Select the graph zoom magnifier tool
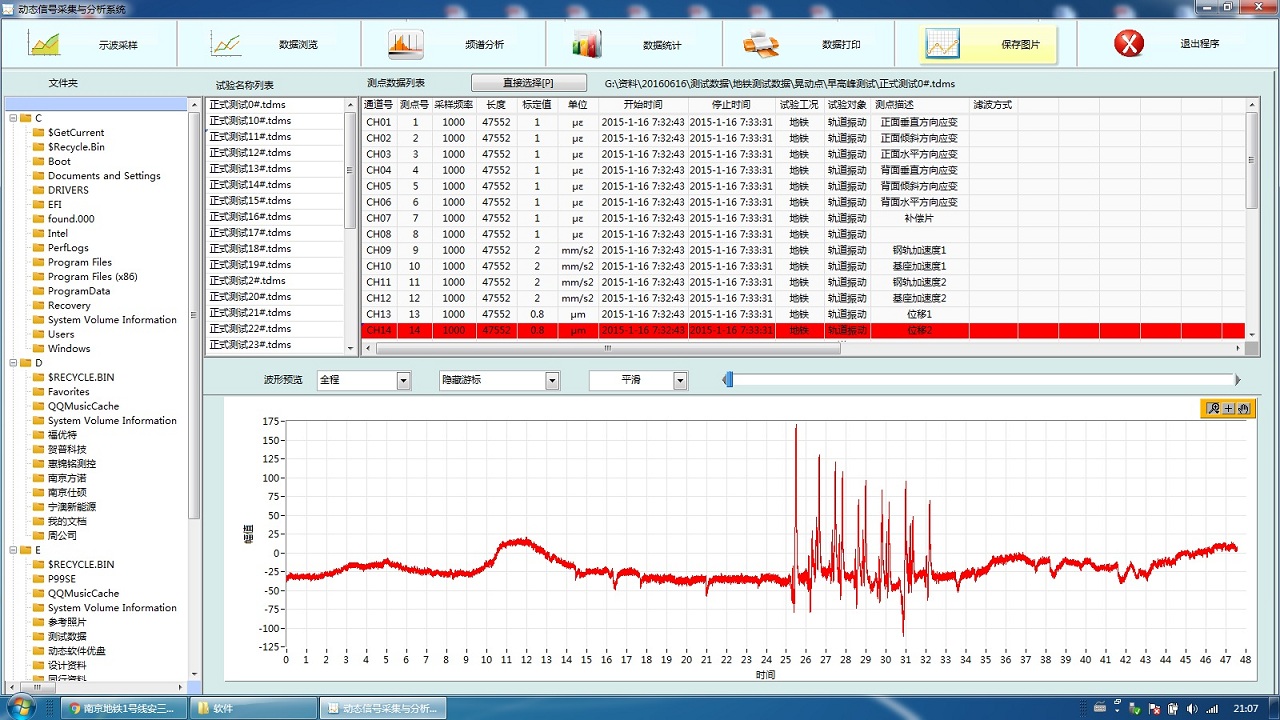 coord(1213,408)
